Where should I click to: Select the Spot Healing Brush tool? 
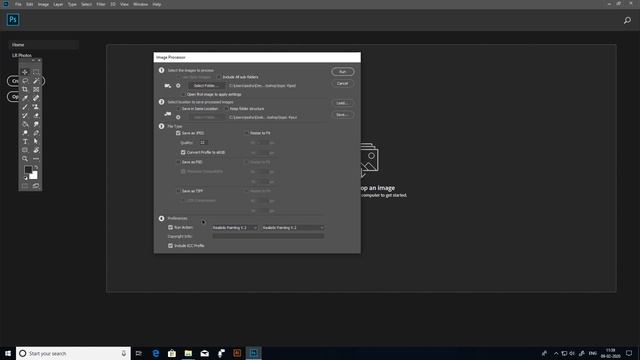point(36,98)
